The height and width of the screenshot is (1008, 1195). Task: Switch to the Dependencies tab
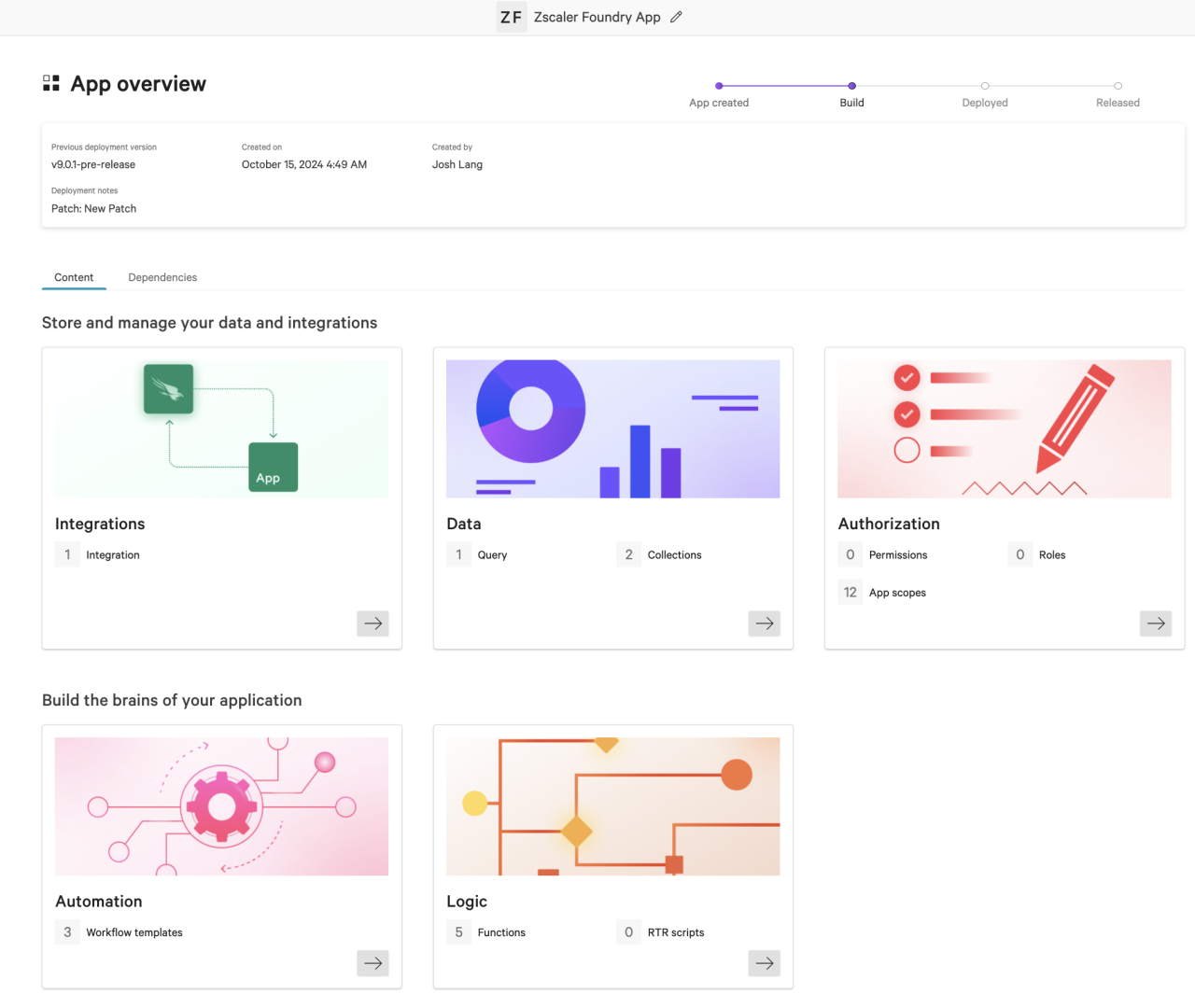(162, 277)
